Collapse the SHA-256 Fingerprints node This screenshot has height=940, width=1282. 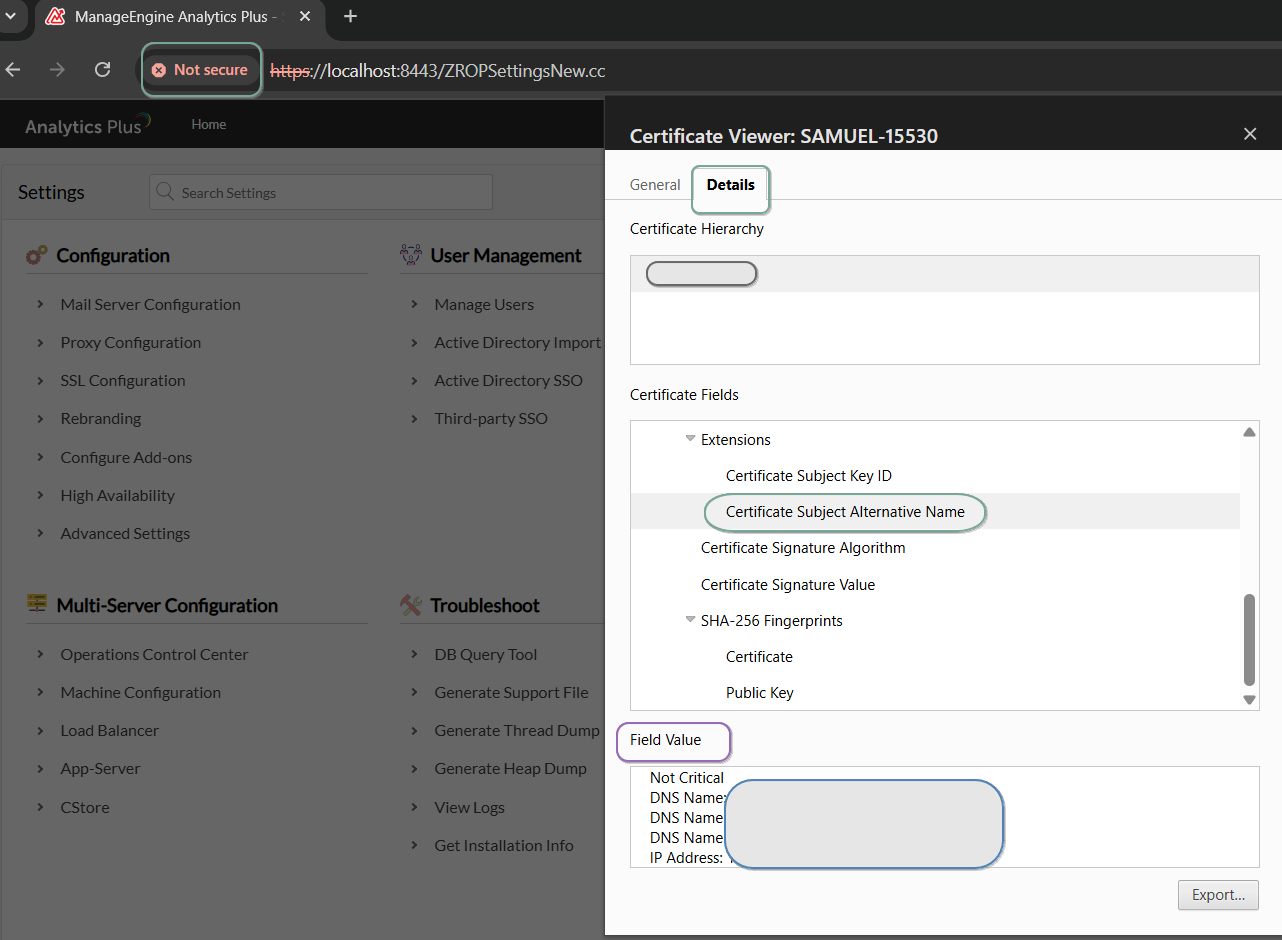690,619
